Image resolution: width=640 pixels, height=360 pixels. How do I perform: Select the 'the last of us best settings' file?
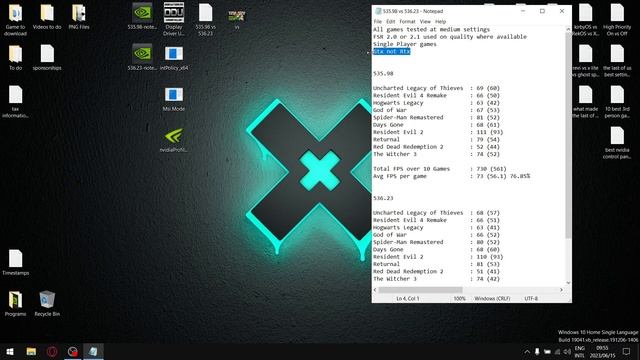[x=617, y=61]
